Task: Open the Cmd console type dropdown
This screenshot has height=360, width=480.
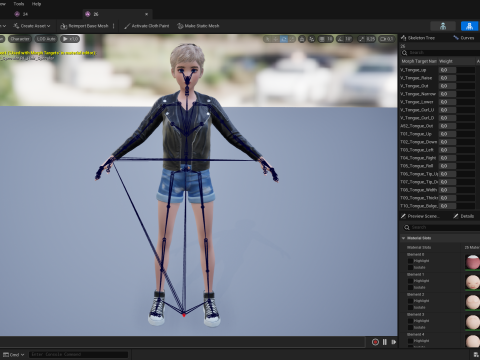Action: tap(14, 355)
